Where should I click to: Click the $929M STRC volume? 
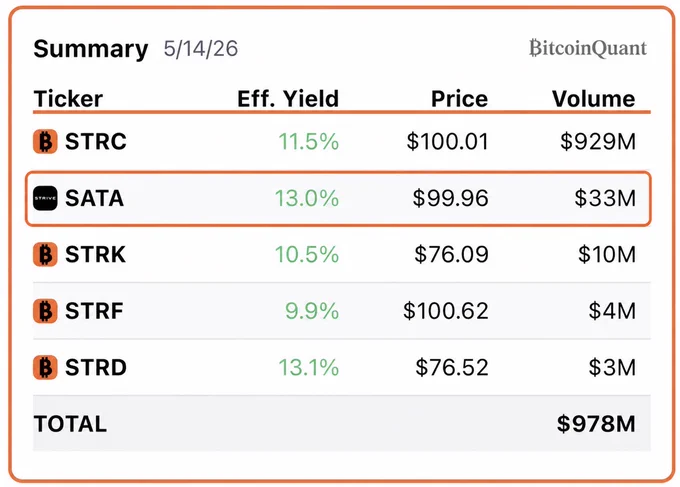click(598, 141)
